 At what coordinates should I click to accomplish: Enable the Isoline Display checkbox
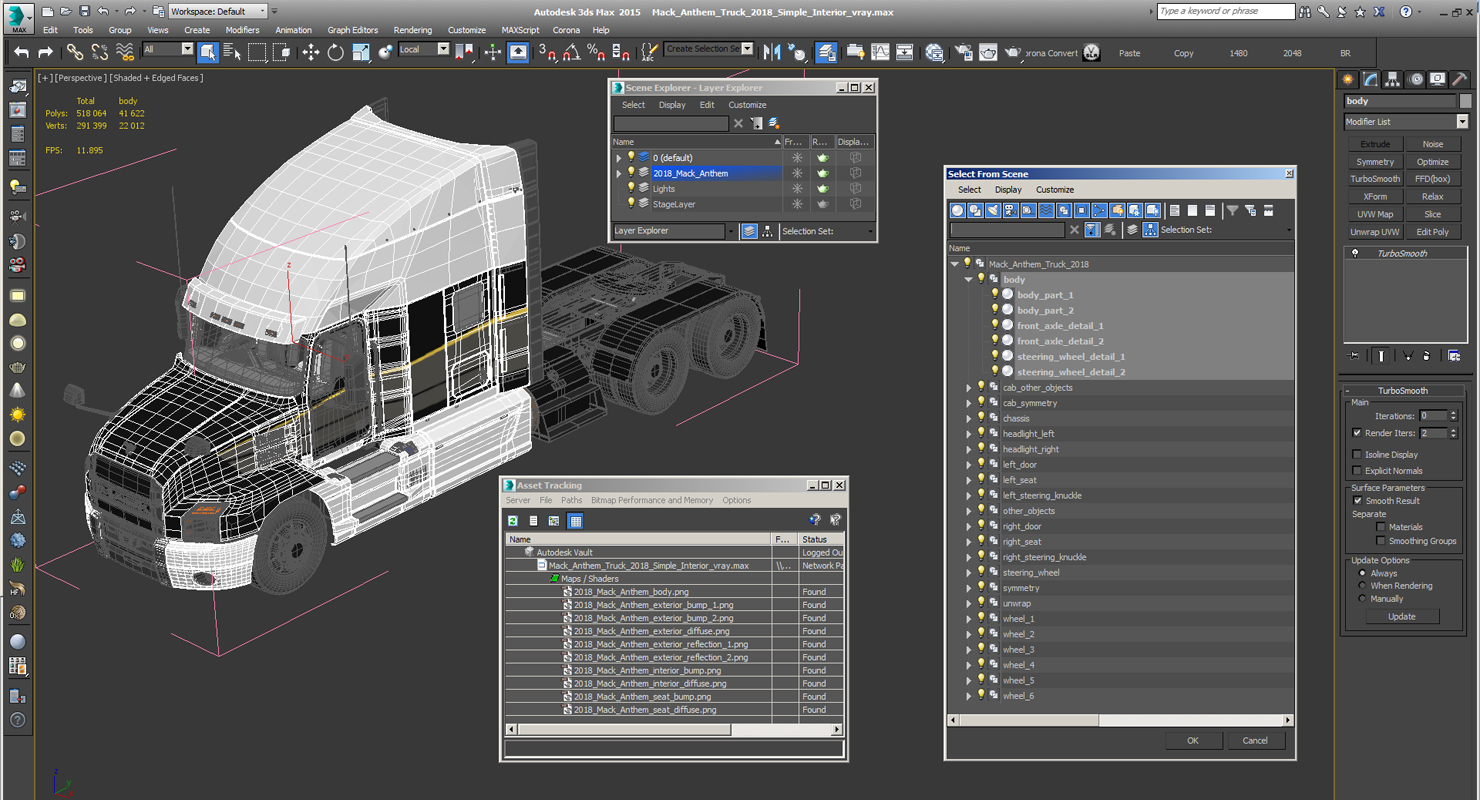1357,455
